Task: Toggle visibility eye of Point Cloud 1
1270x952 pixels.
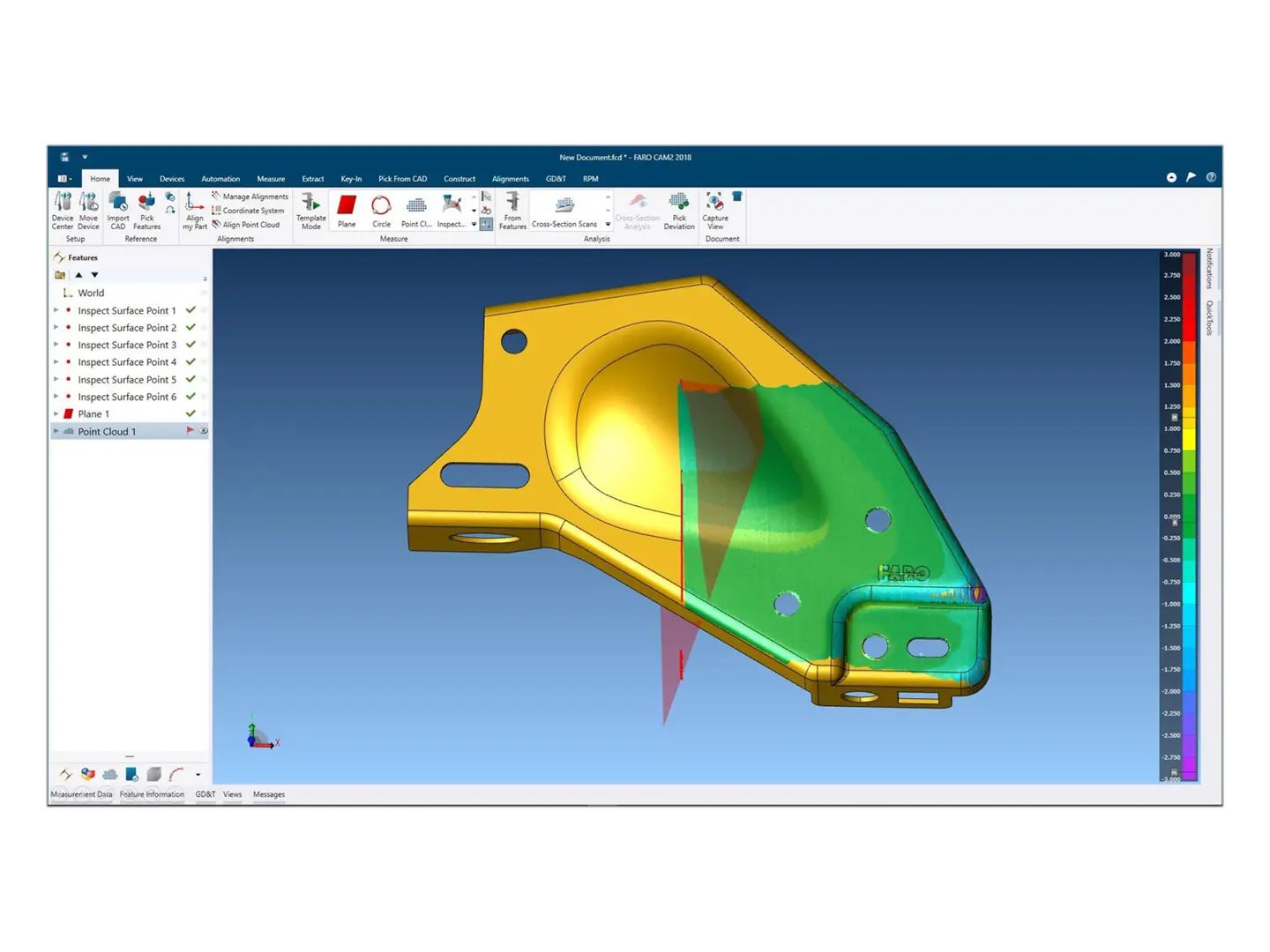Action: pos(204,431)
